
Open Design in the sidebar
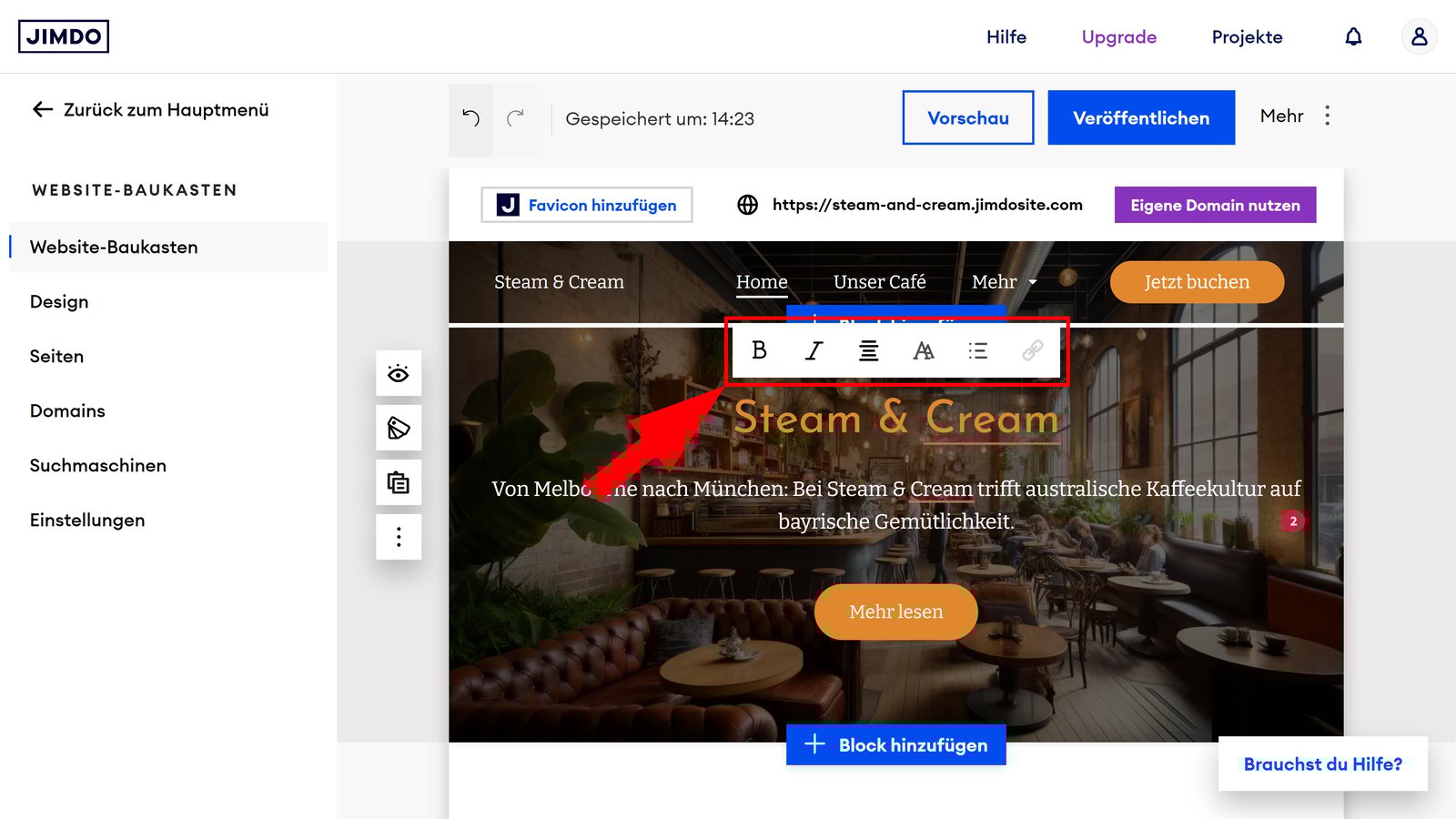(59, 301)
